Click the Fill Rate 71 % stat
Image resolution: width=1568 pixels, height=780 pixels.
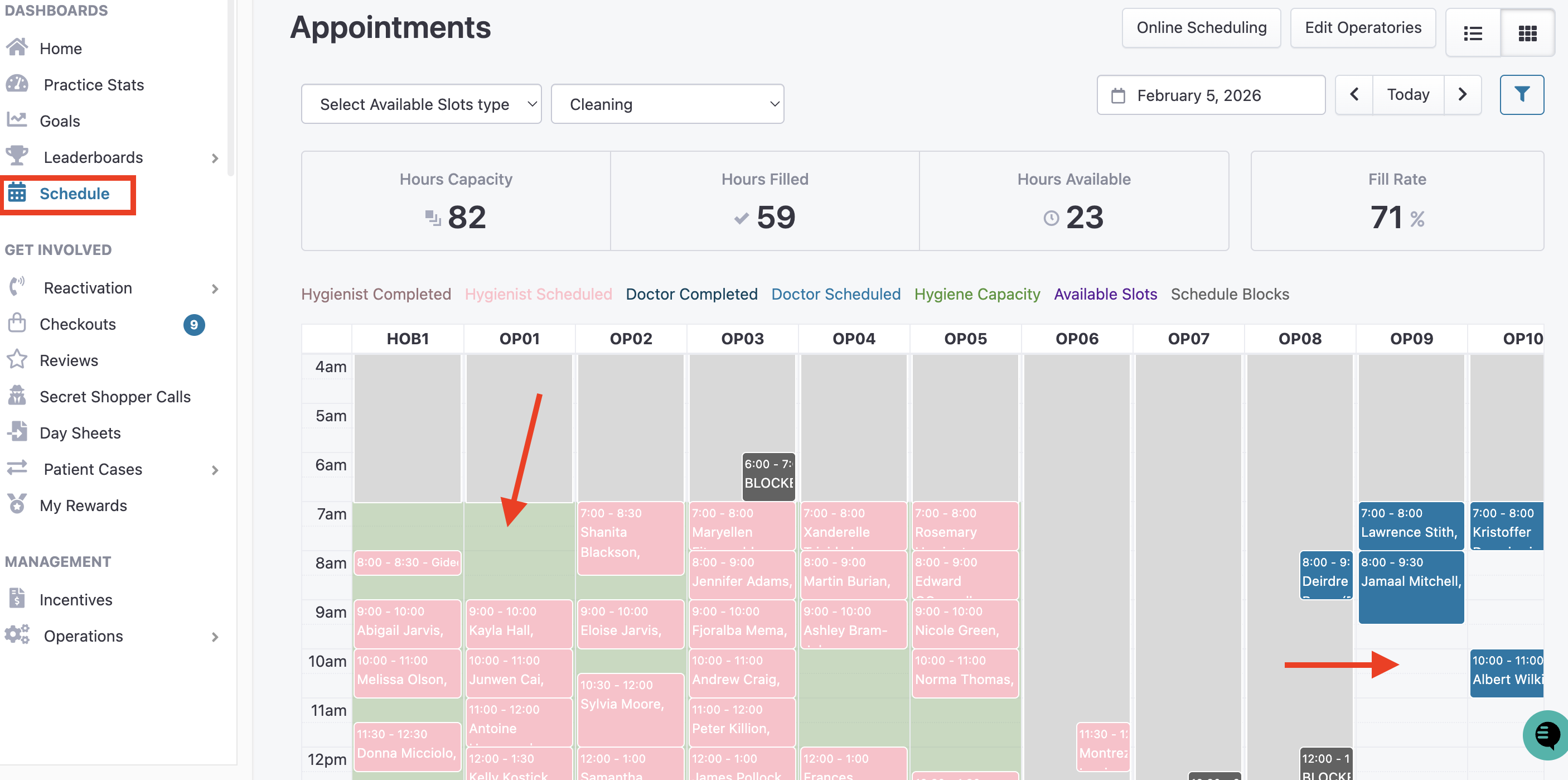(1397, 201)
